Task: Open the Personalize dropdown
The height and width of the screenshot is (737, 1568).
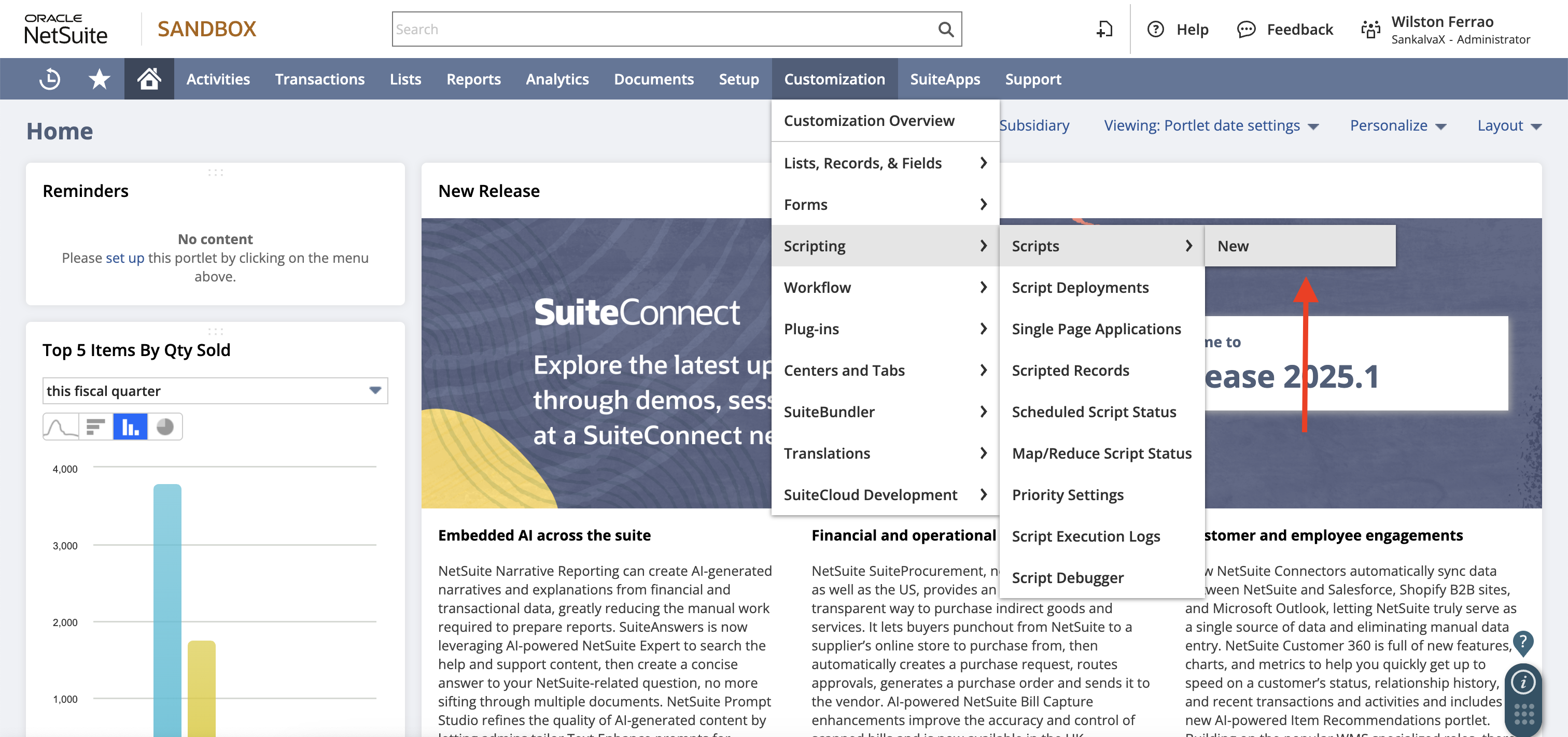Action: tap(1397, 125)
